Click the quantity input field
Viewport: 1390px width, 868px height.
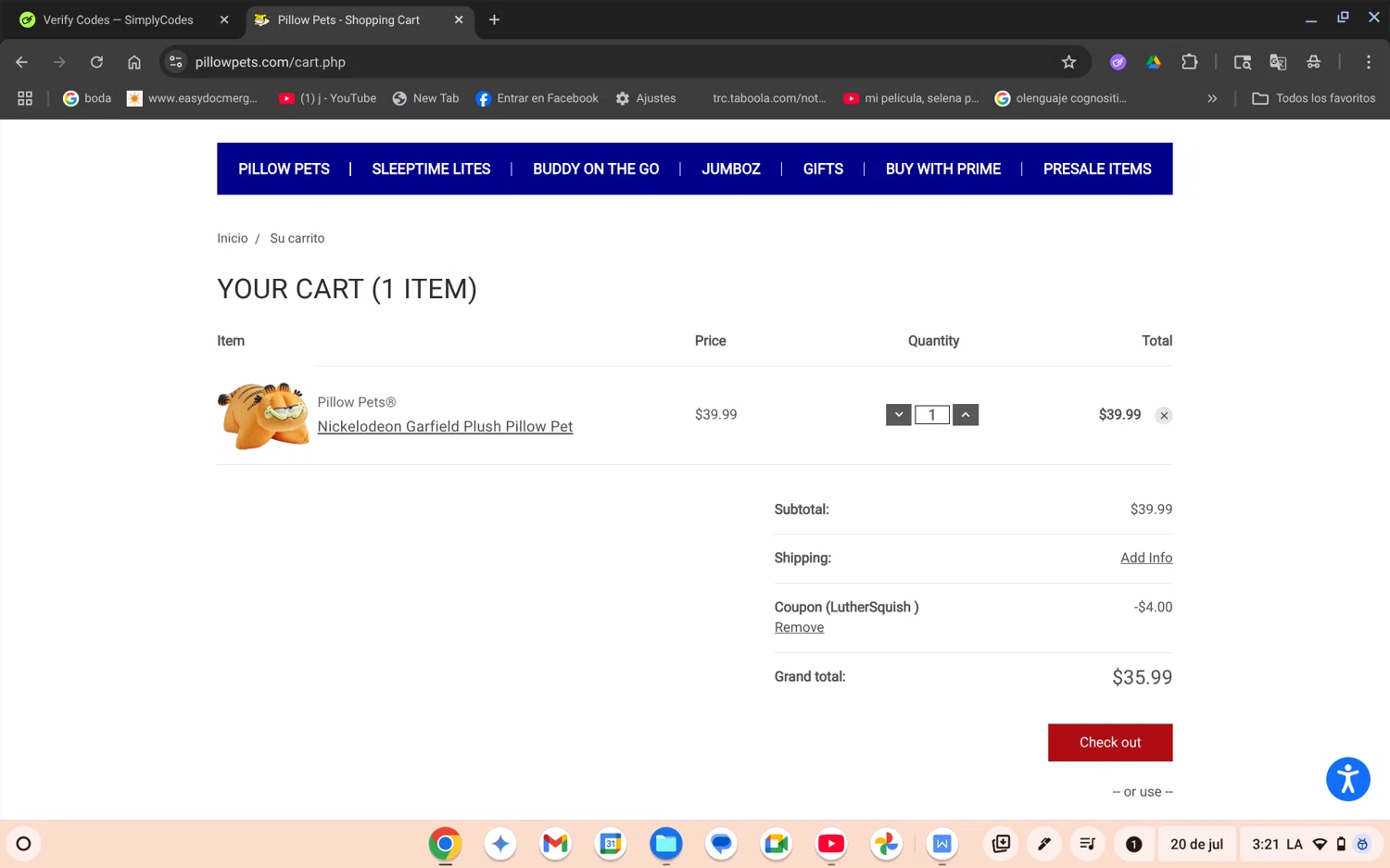click(932, 415)
